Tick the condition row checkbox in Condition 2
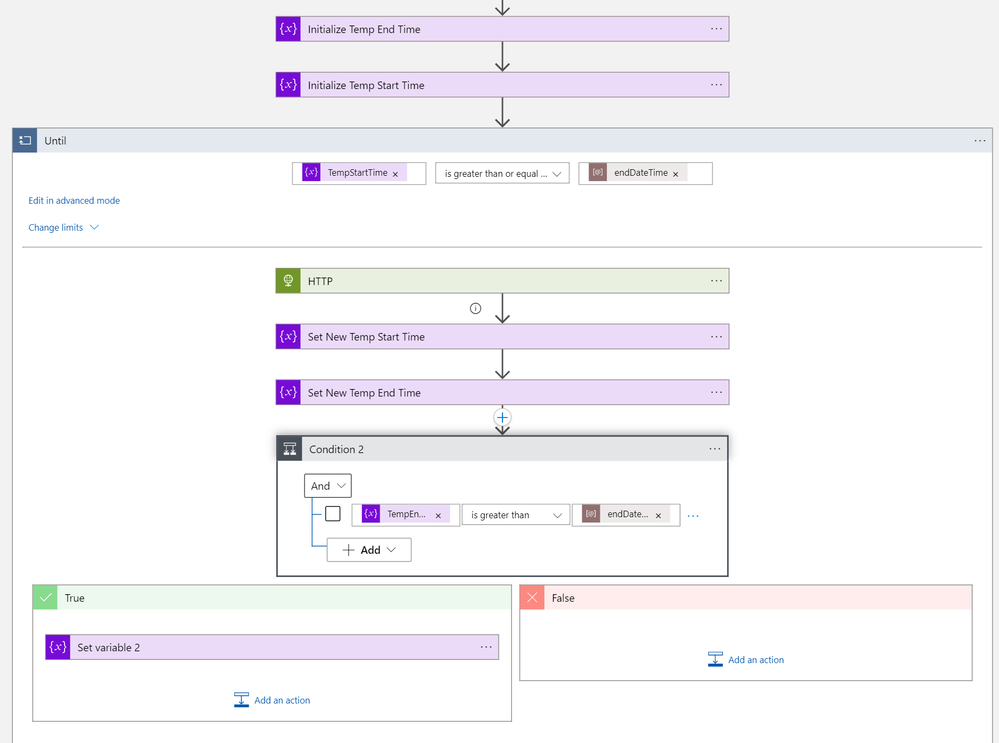This screenshot has width=999, height=743. click(333, 514)
